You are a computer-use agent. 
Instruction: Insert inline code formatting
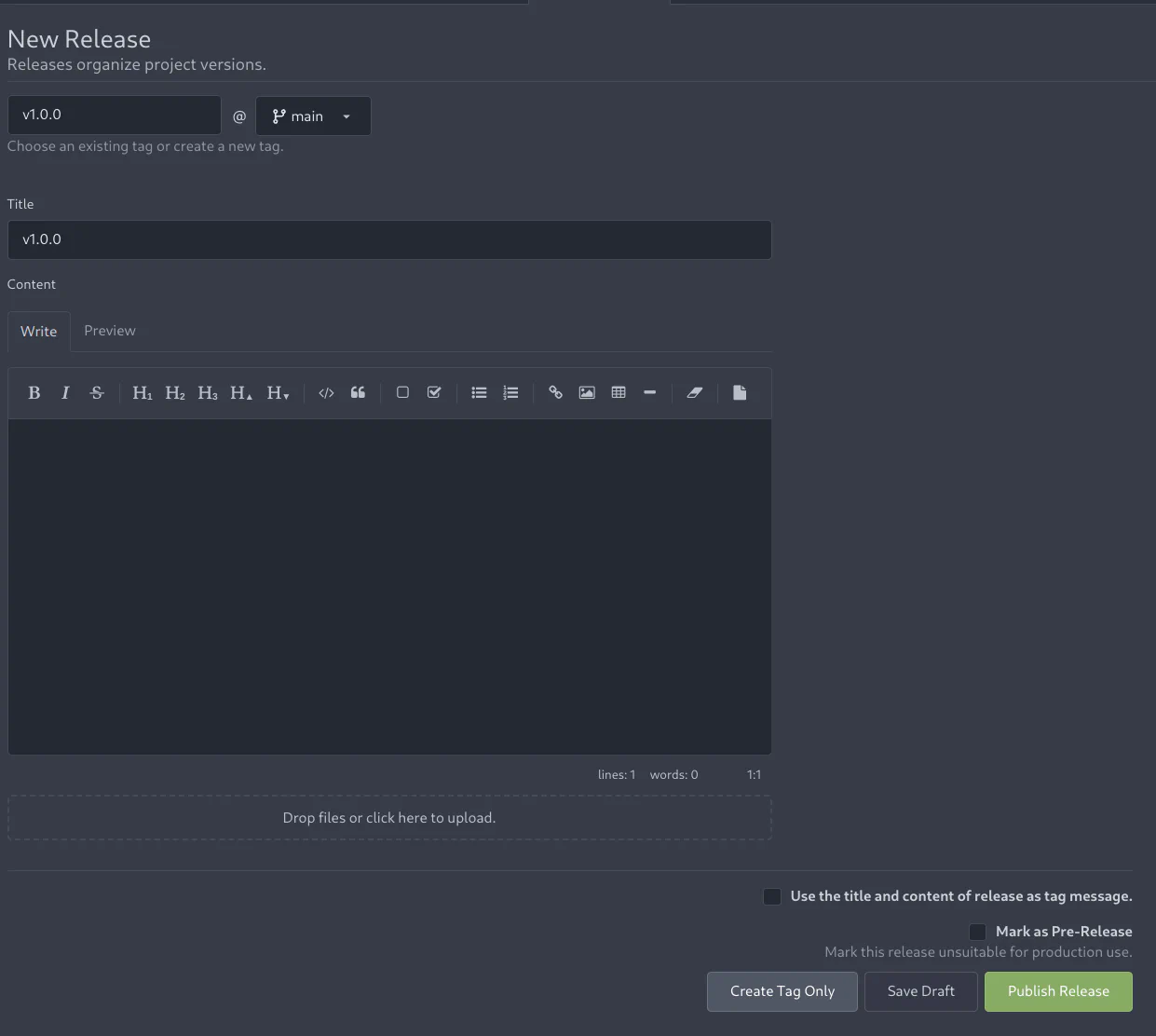(326, 393)
